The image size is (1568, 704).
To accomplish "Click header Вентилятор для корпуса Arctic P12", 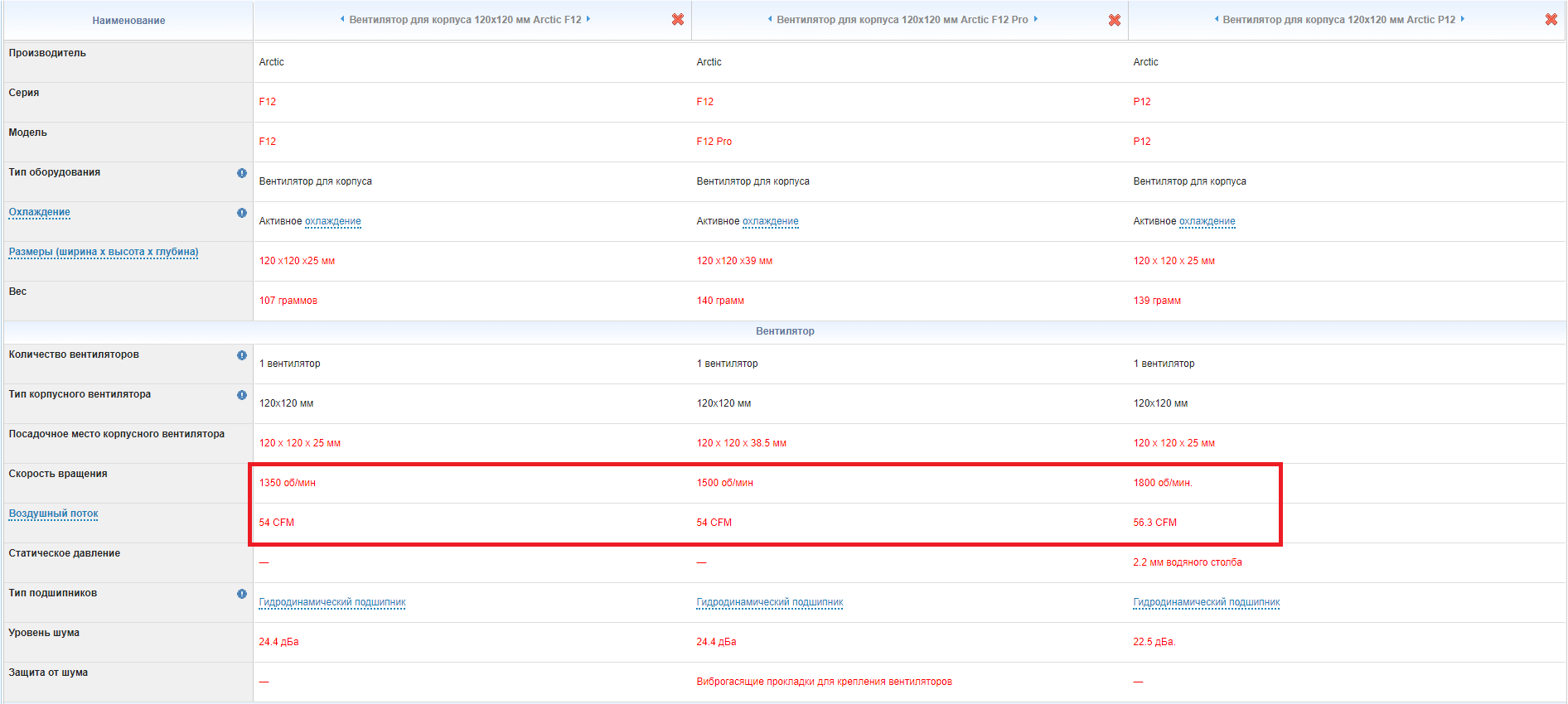I will point(1338,19).
